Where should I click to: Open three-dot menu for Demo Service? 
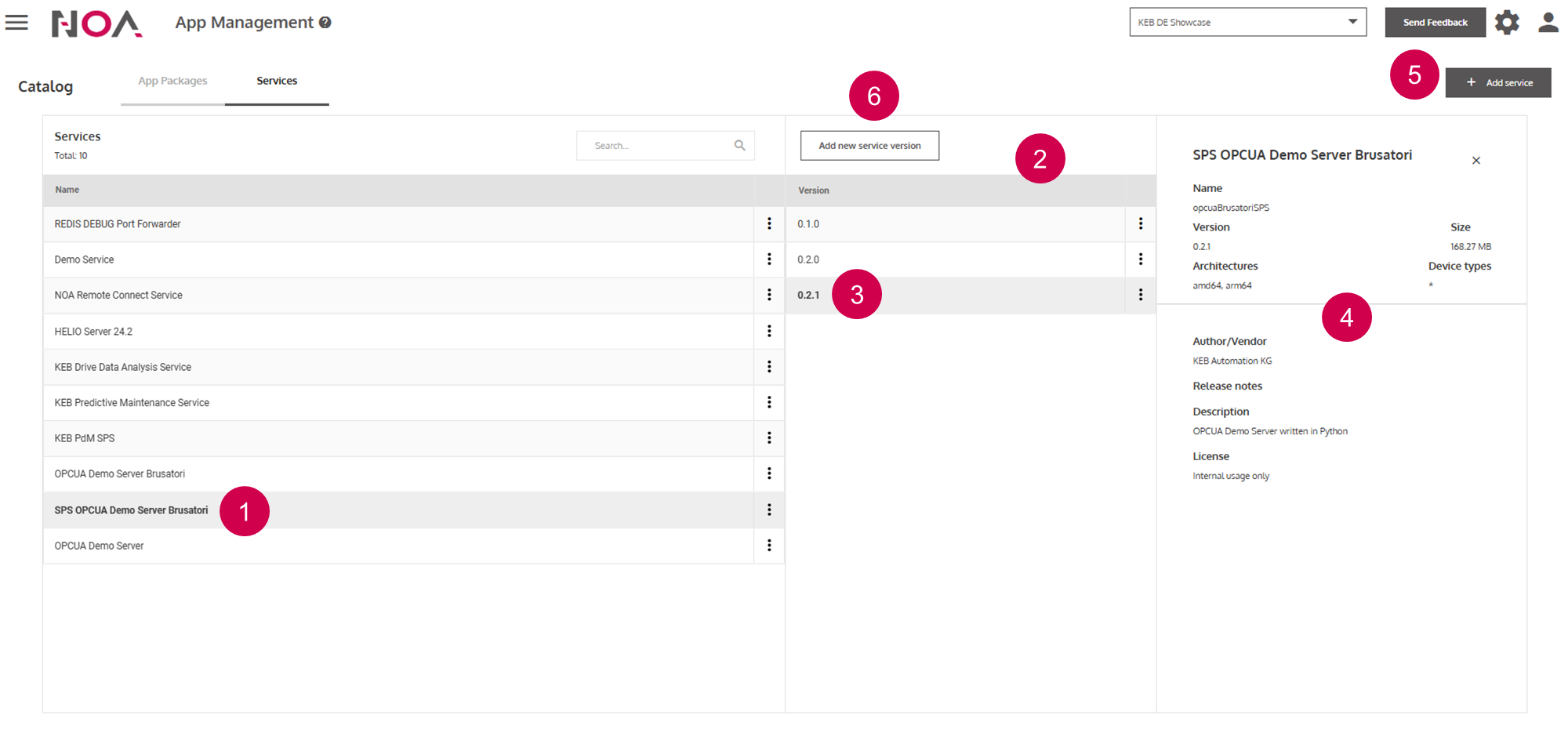point(769,259)
